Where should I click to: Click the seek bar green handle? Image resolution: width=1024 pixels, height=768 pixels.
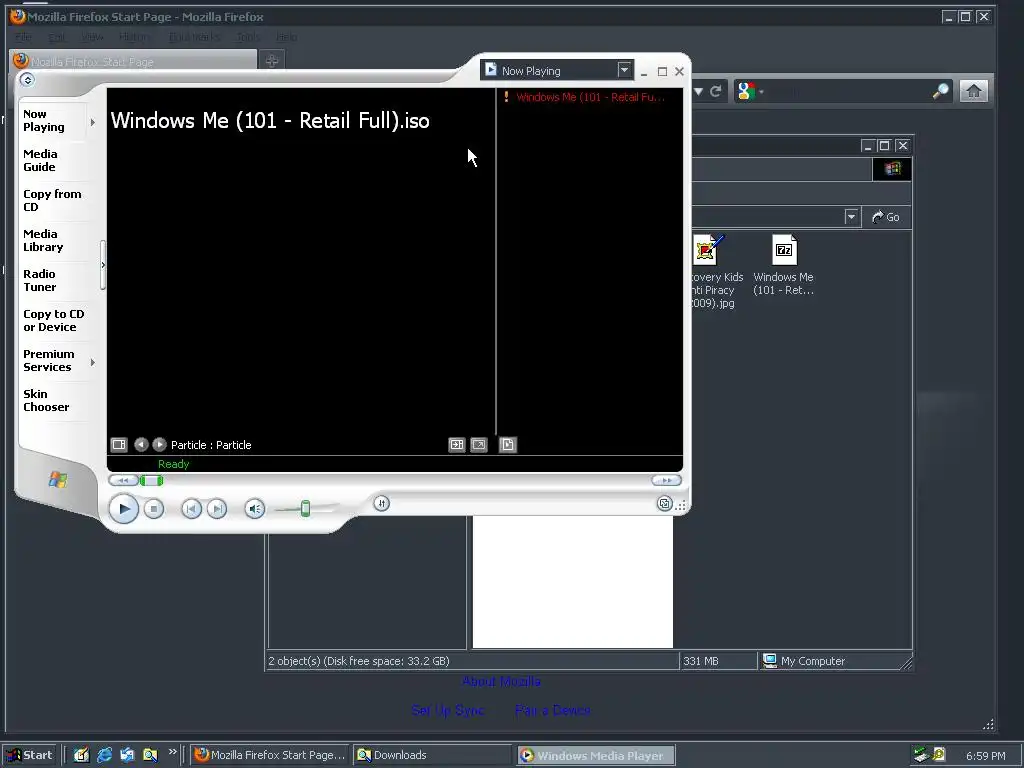[152, 481]
